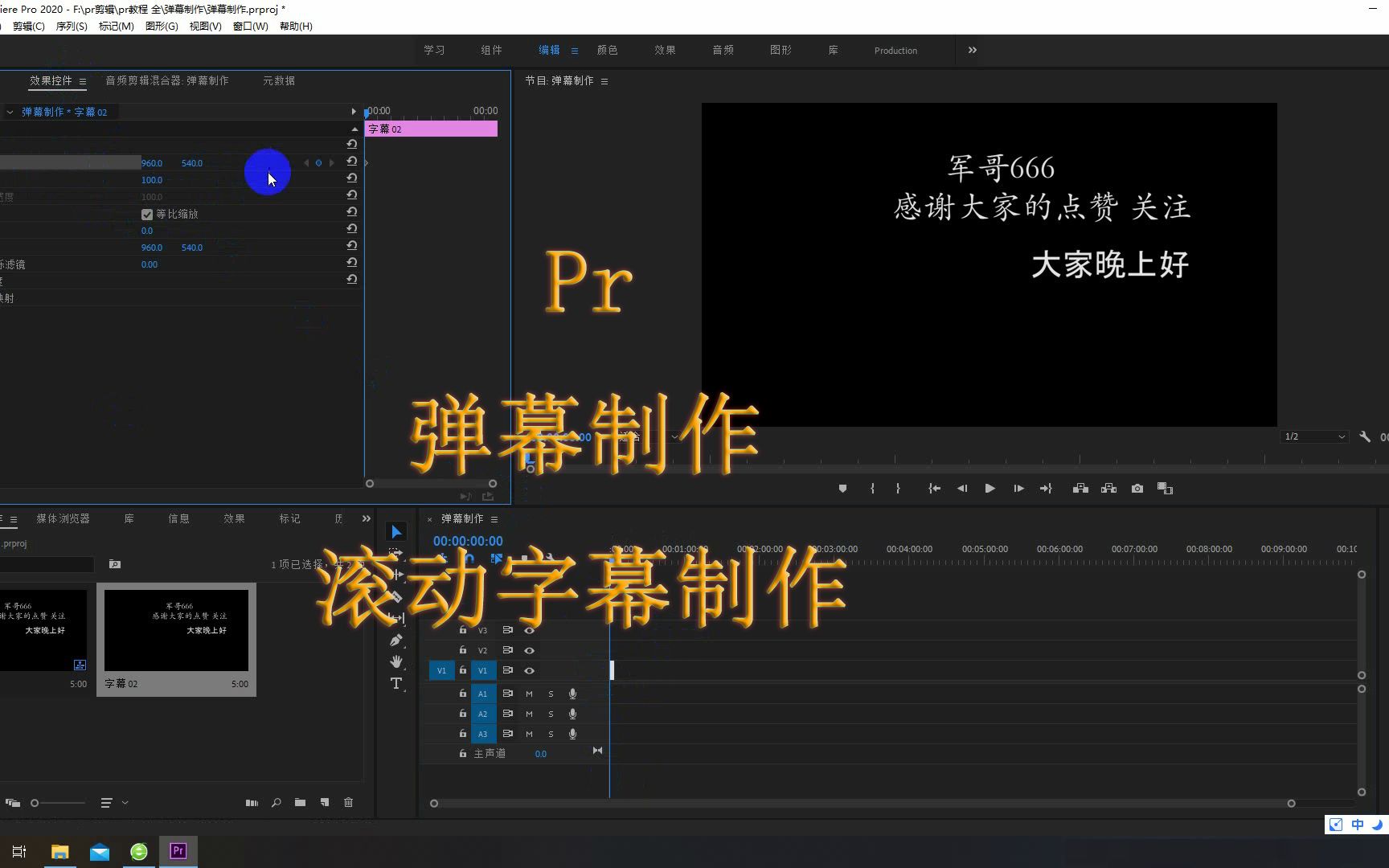Viewport: 1389px width, 868px height.
Task: Open Program monitor wrench settings
Action: click(x=1365, y=437)
